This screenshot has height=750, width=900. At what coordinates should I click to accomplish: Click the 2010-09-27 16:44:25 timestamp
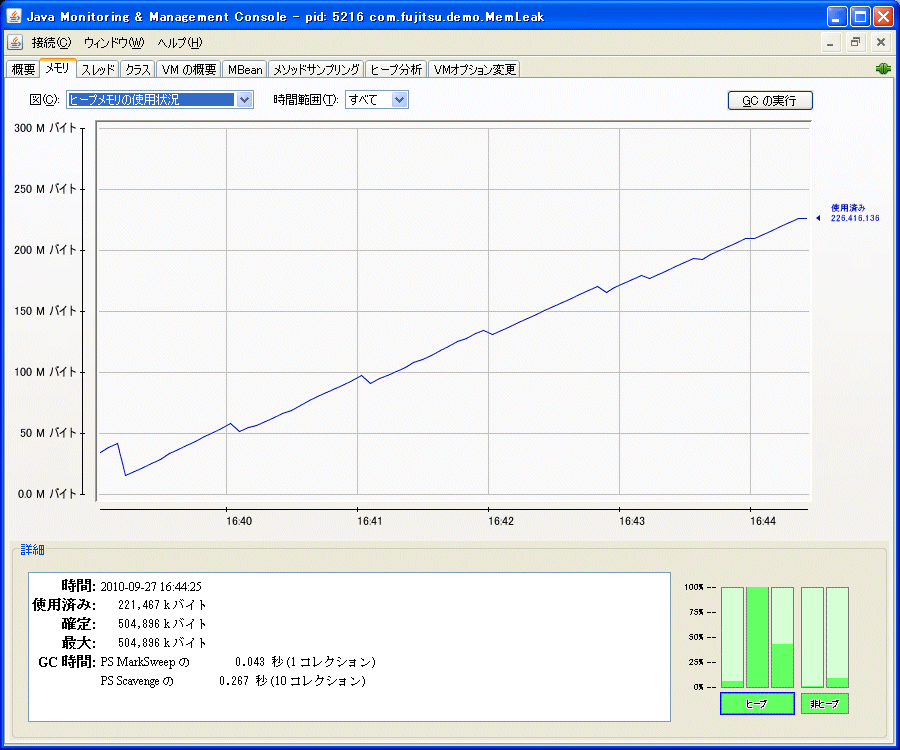(151, 586)
